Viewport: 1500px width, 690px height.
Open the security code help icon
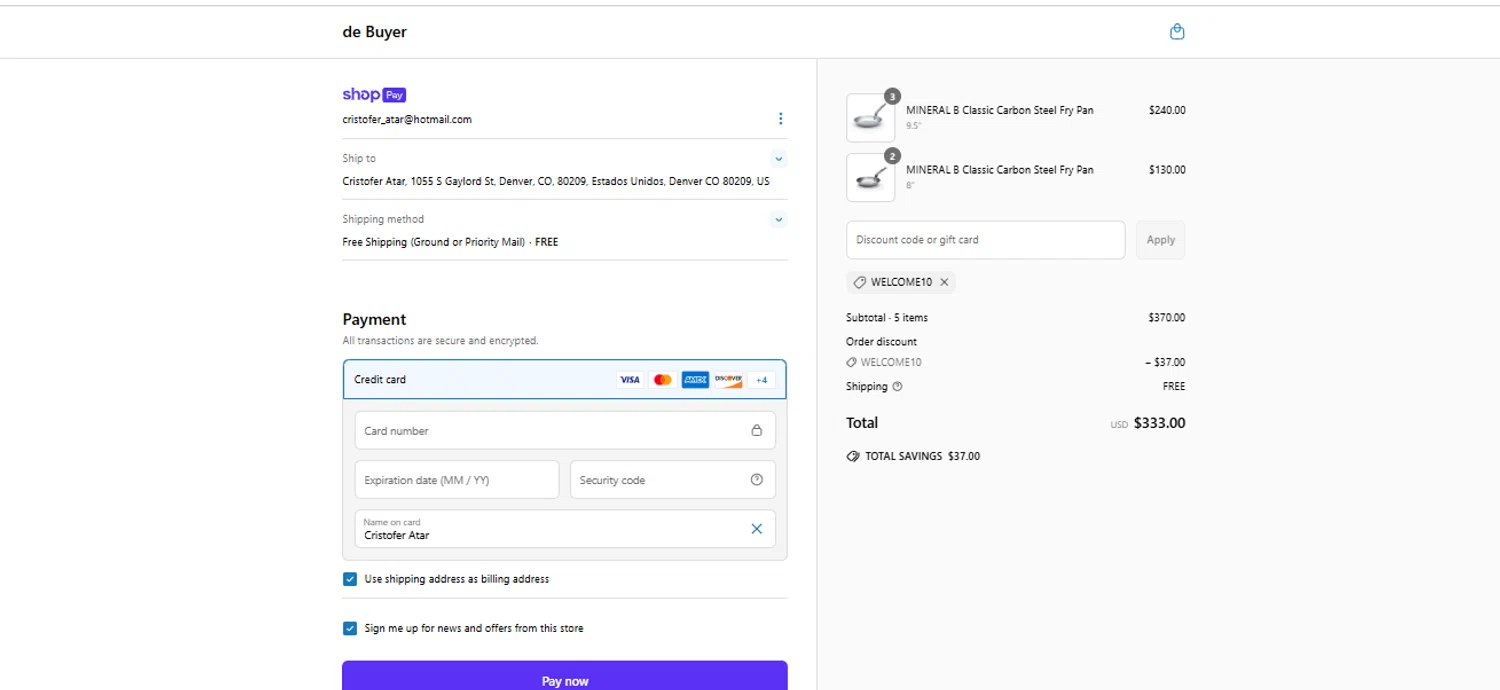756,480
